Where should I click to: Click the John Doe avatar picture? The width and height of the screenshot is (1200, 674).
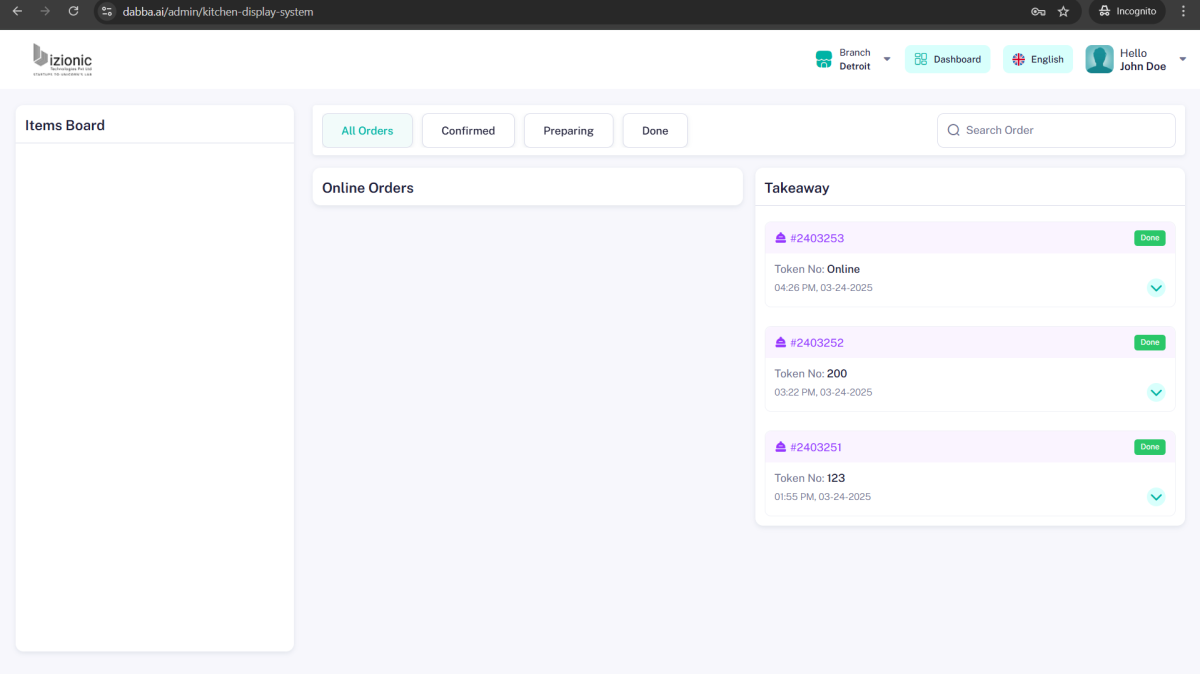(x=1099, y=59)
